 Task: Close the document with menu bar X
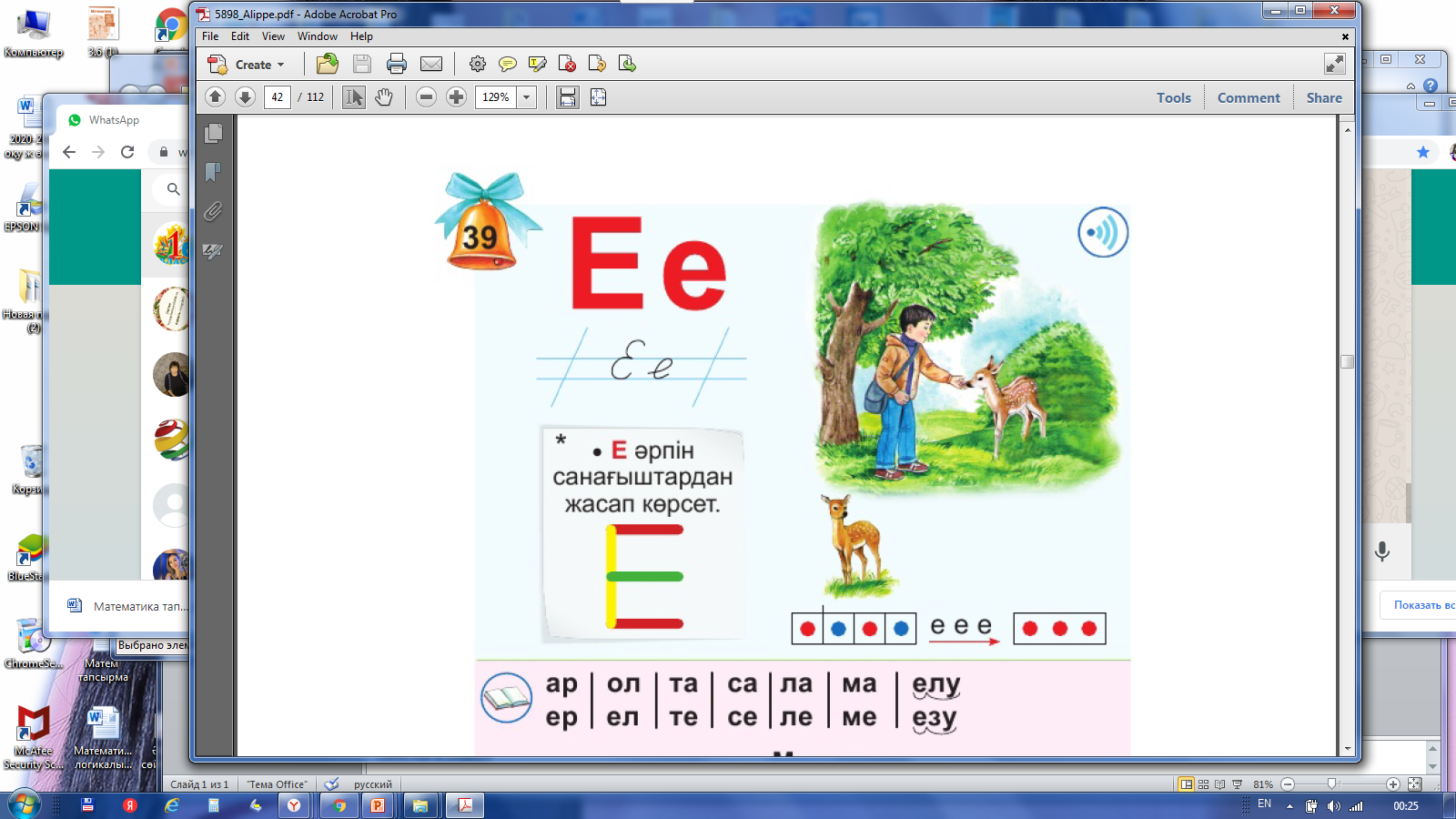[x=1345, y=36]
